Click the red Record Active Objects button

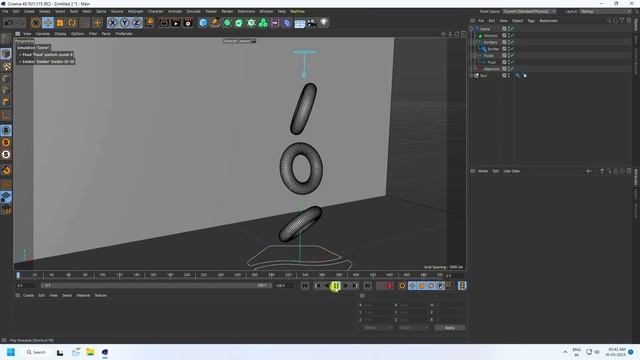click(x=381, y=286)
